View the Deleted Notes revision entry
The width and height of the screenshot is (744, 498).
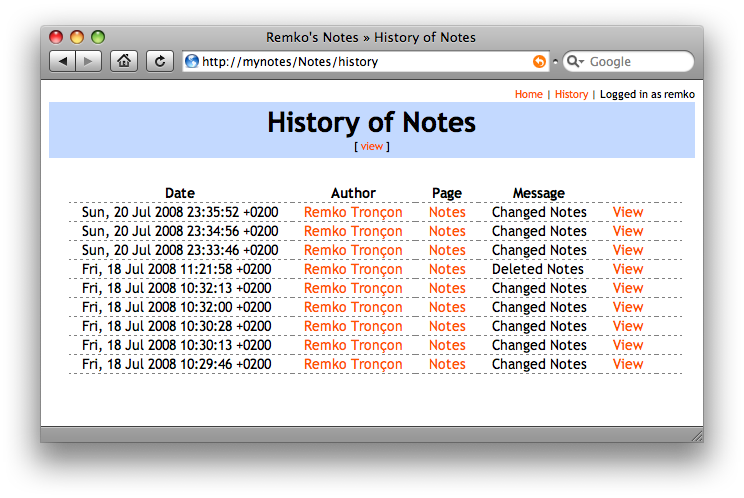click(x=627, y=269)
